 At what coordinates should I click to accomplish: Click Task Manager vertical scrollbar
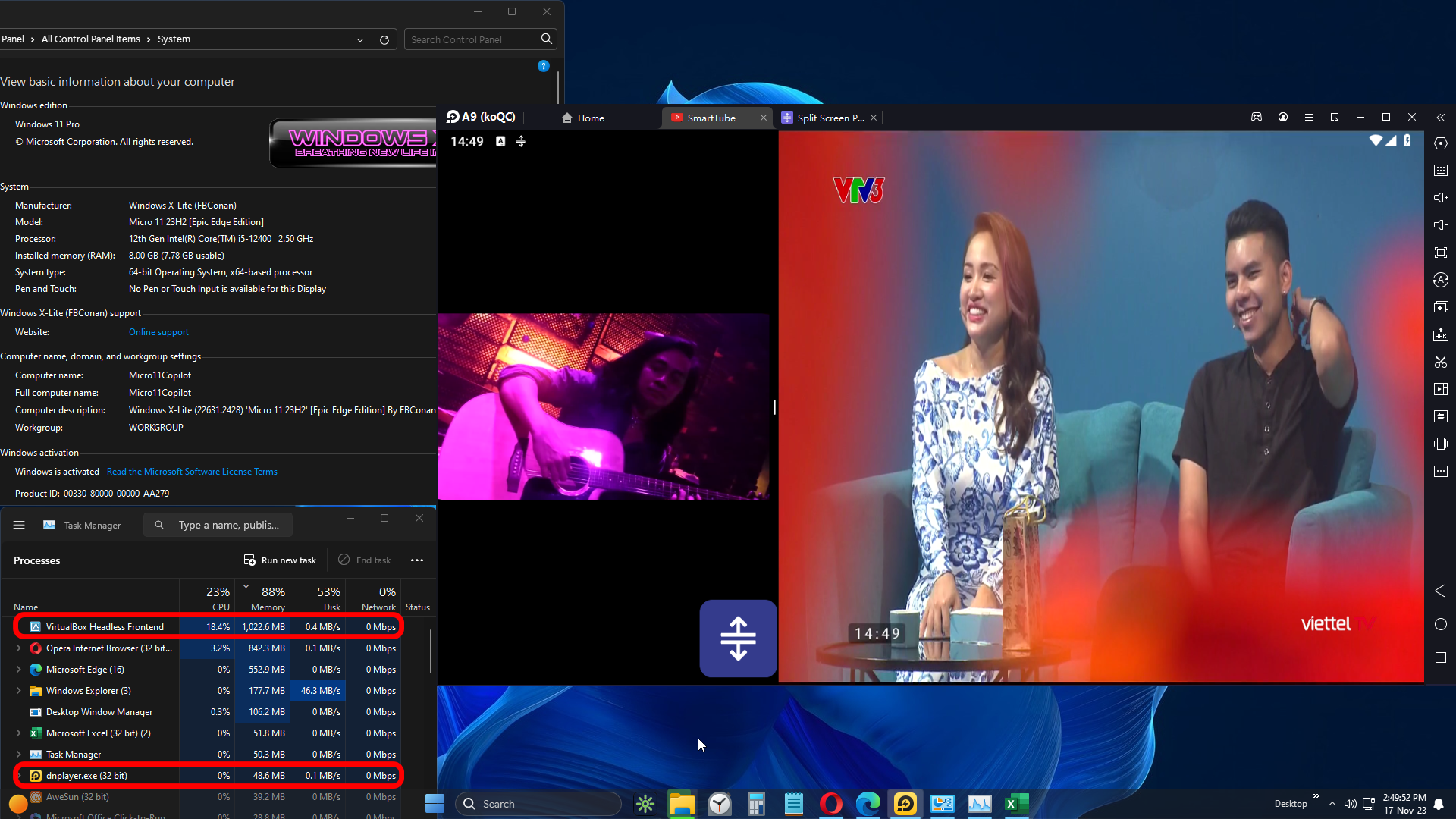coord(431,651)
